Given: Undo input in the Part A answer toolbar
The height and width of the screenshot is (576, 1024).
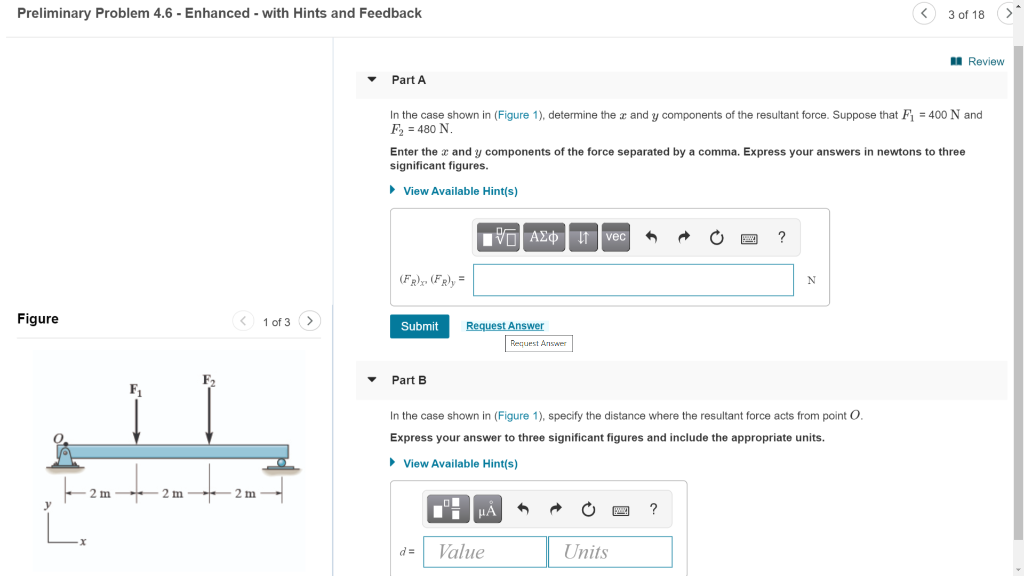Looking at the screenshot, I should tap(653, 237).
